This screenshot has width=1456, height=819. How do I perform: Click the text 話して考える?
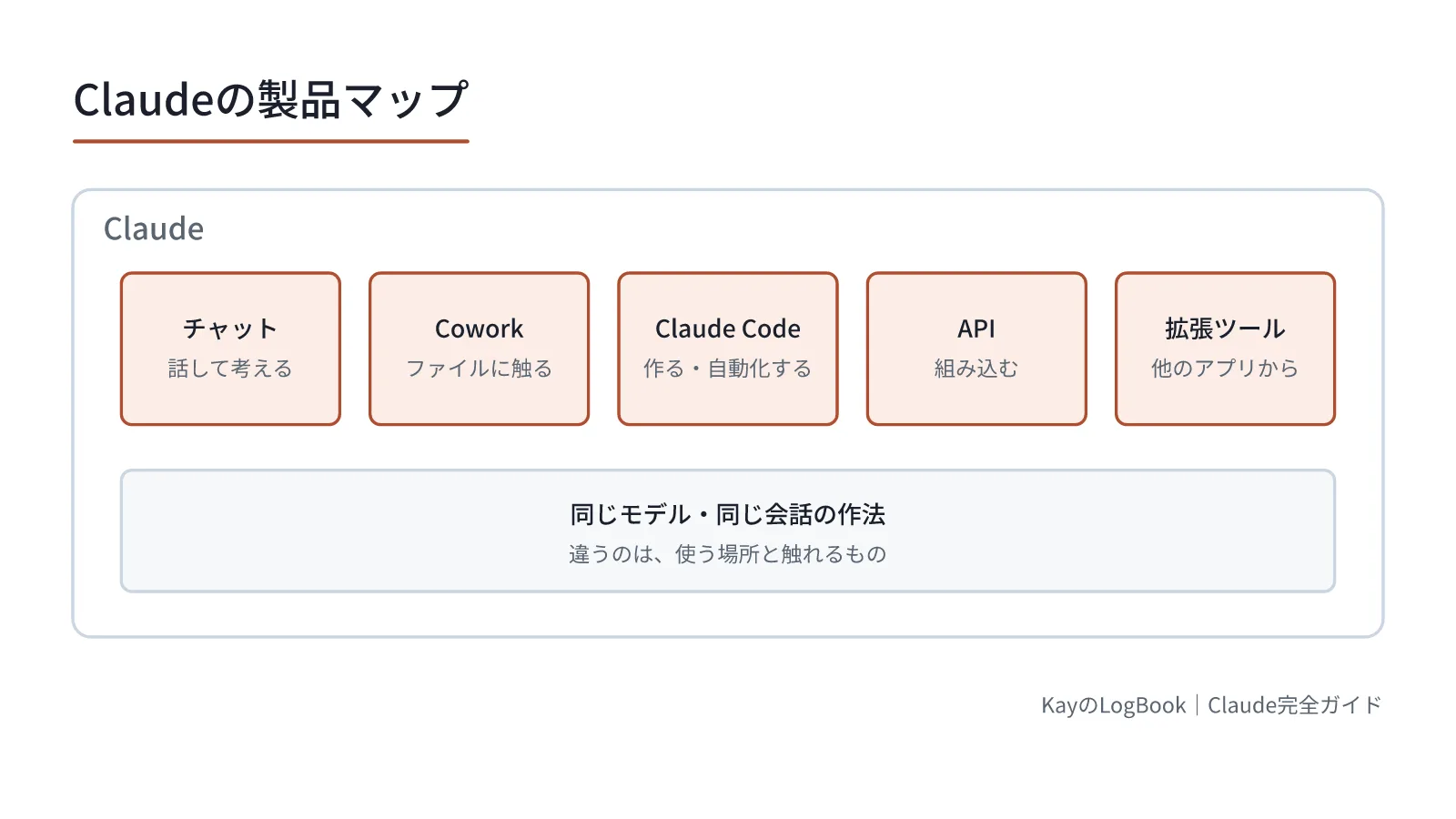[230, 369]
